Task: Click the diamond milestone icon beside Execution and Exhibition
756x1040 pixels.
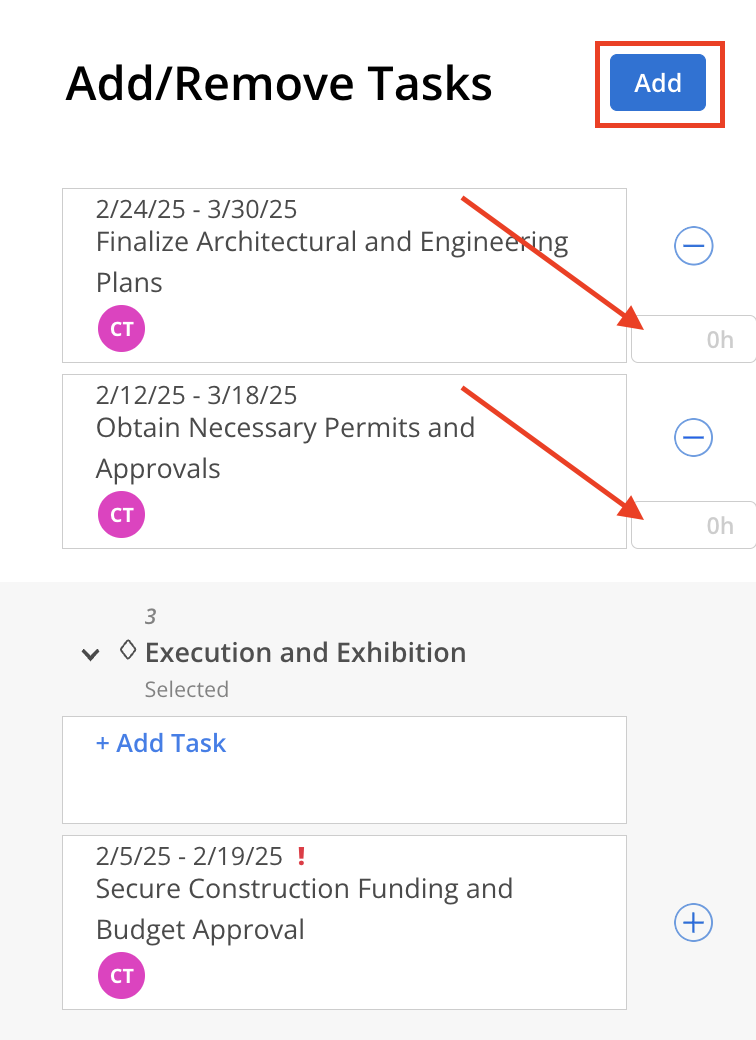Action: coord(128,650)
